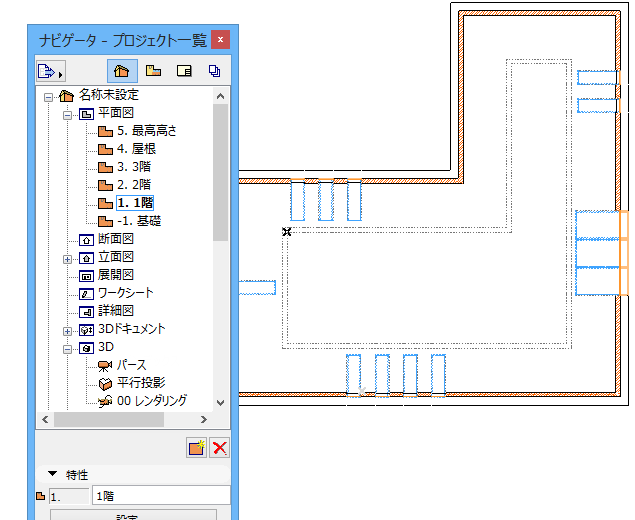
Task: Expand the 立面図 tree node
Action: pos(68,259)
